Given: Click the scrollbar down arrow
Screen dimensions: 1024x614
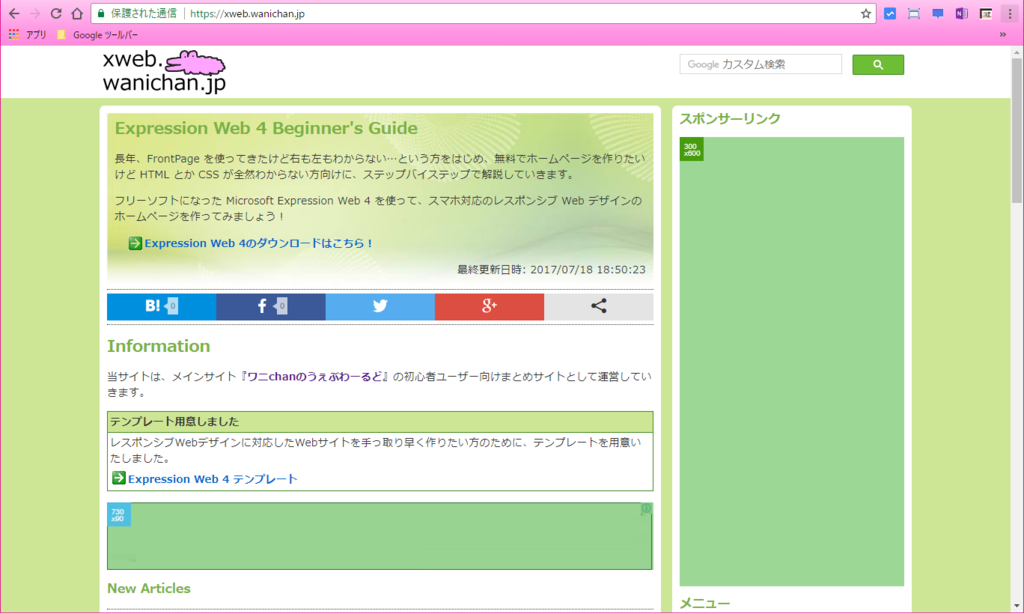Looking at the screenshot, I should [1017, 606].
